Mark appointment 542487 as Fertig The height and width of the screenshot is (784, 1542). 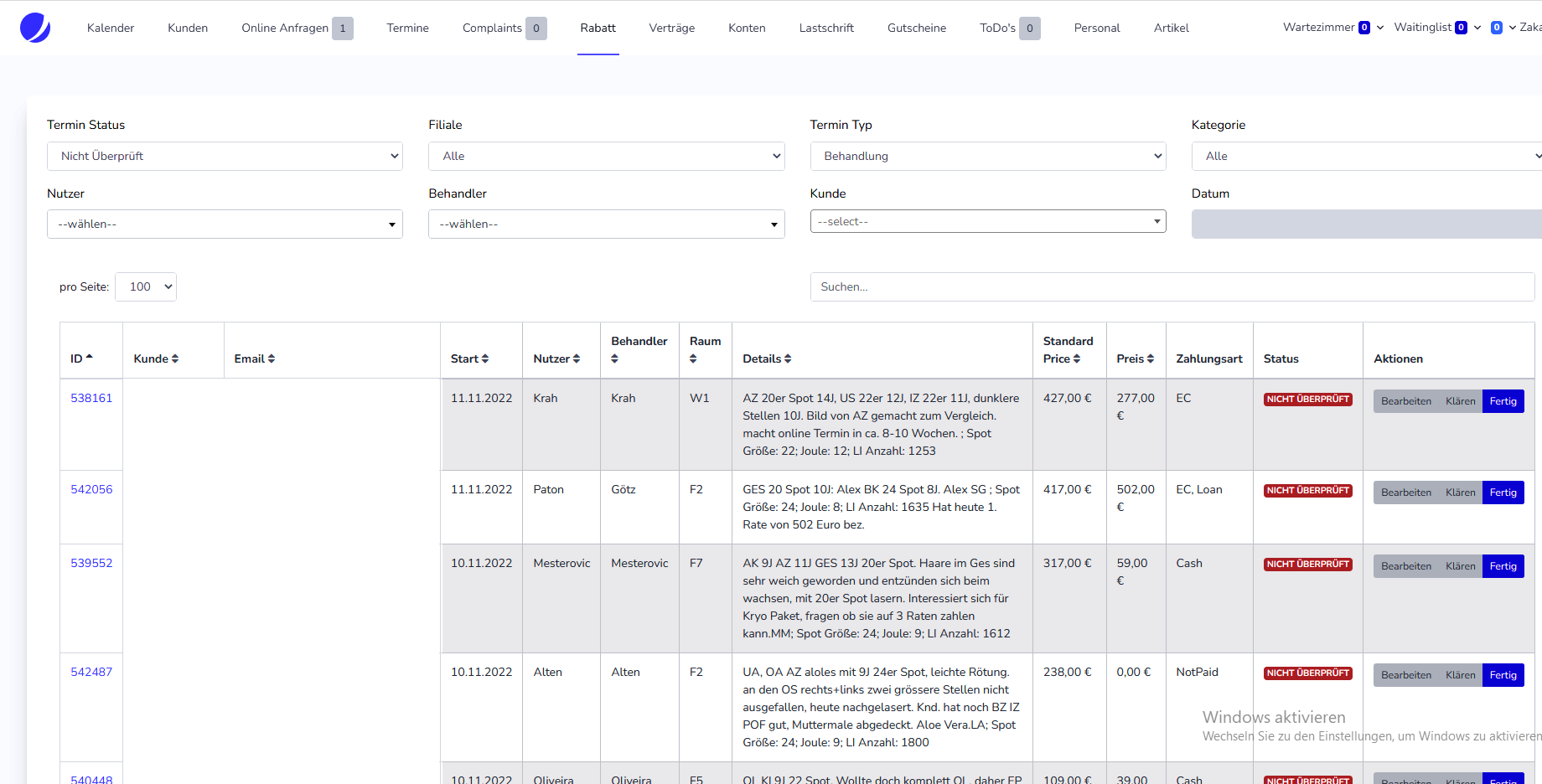pyautogui.click(x=1503, y=675)
